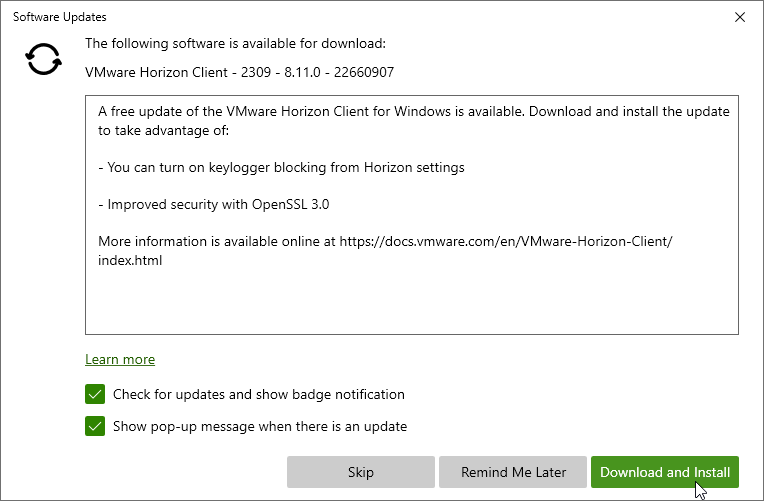
Task: Close the Software Updates dialog
Action: coord(740,17)
